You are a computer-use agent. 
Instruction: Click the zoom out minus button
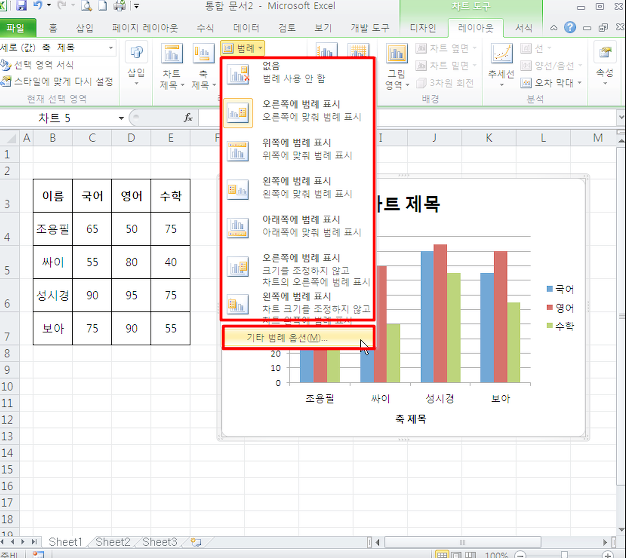pos(520,555)
